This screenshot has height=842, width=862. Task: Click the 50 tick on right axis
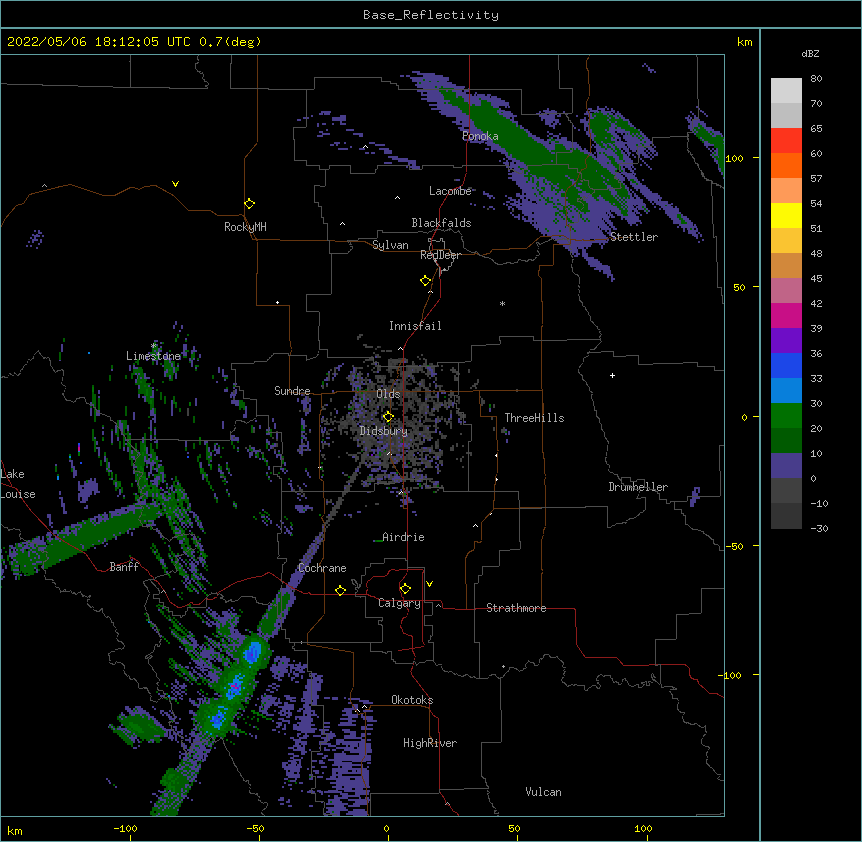[739, 287]
